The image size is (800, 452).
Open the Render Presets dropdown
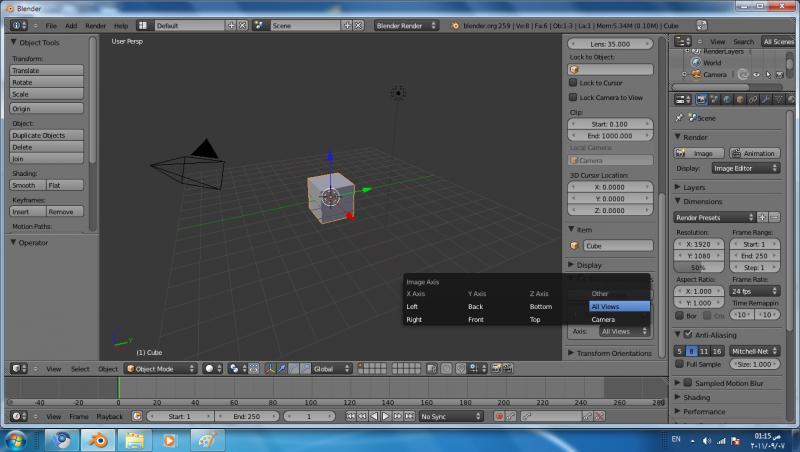(x=714, y=217)
